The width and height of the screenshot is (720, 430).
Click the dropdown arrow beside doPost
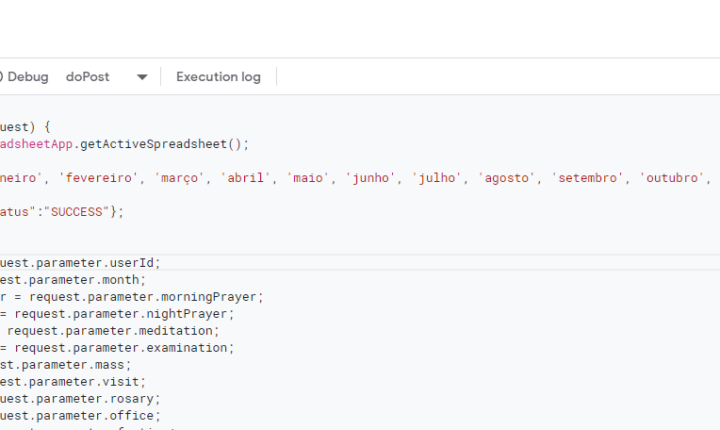[142, 77]
